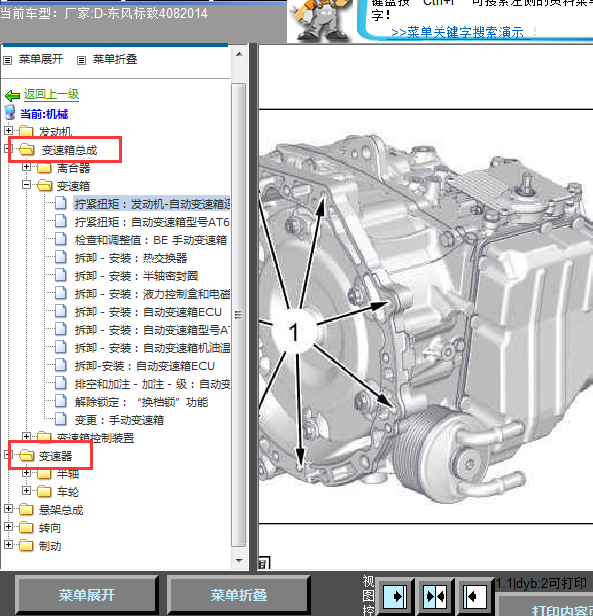
Task: Open 拆卸-安装：自动变速箱ECU entry
Action: [145, 366]
